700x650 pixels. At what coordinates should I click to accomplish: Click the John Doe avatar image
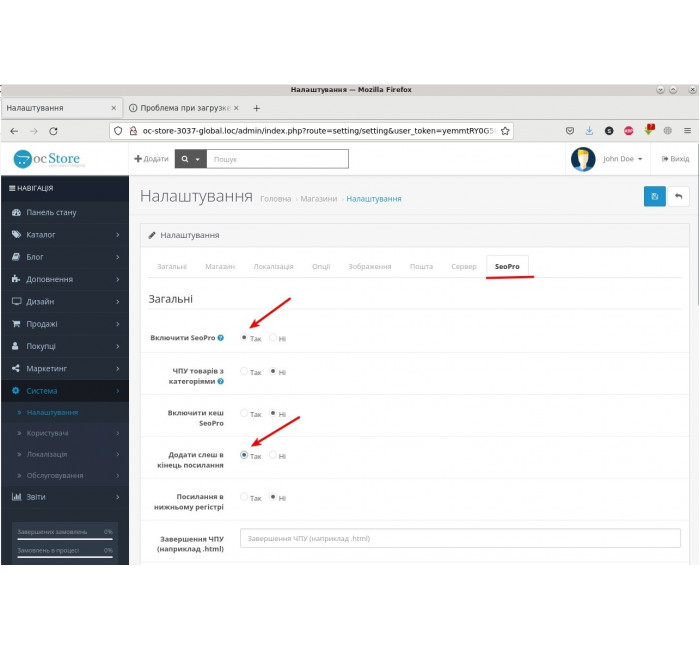coord(583,159)
